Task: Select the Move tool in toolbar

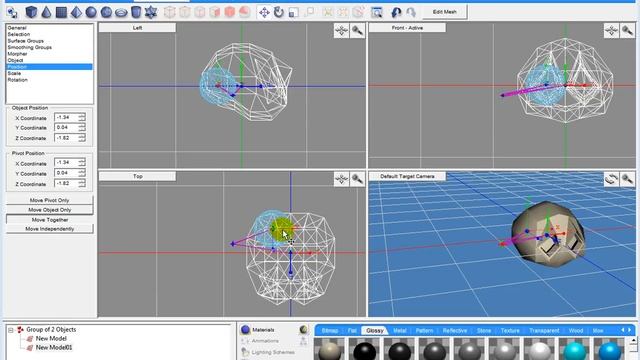Action: pos(264,12)
